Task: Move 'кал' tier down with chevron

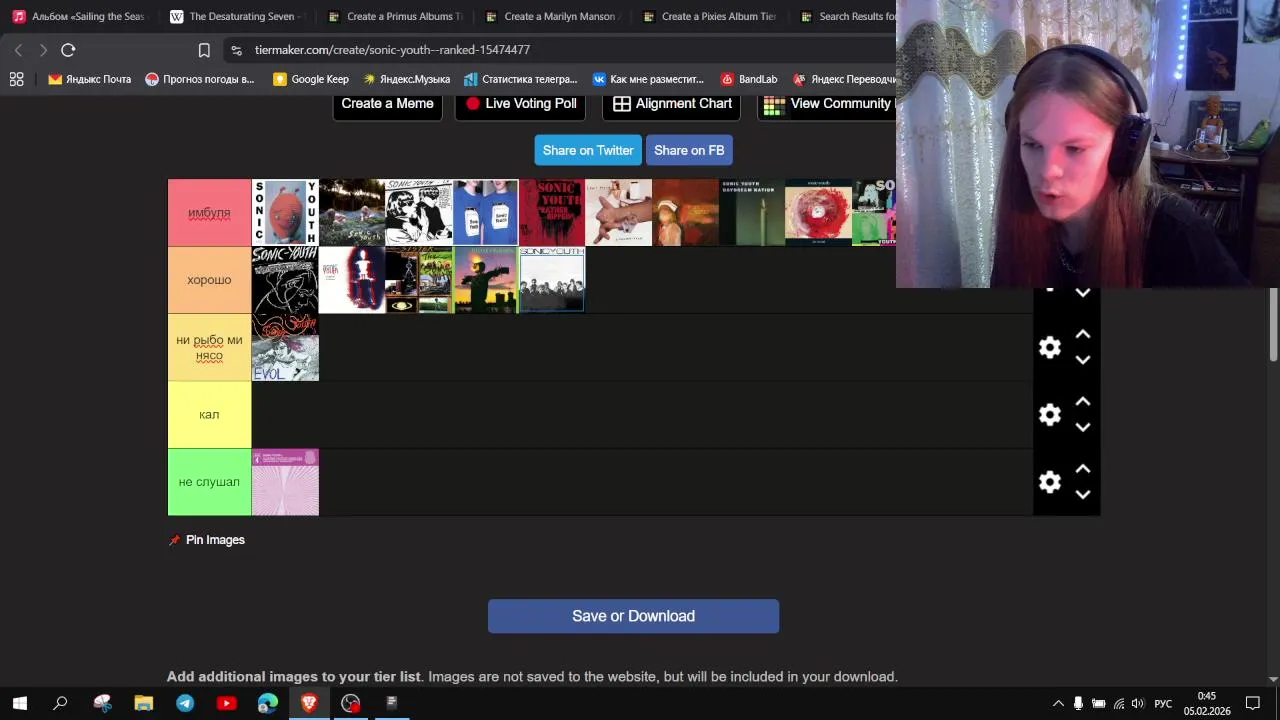Action: (1082, 427)
